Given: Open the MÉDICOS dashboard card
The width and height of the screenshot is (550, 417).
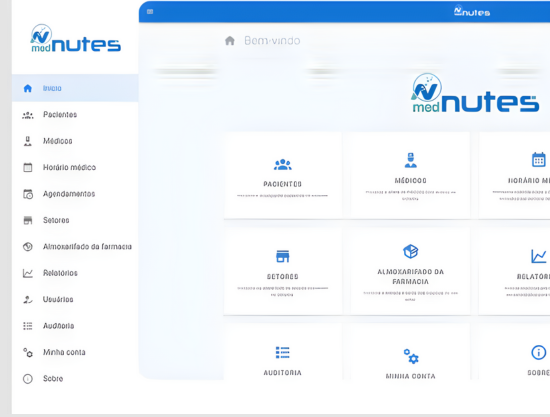Looking at the screenshot, I should point(410,175).
